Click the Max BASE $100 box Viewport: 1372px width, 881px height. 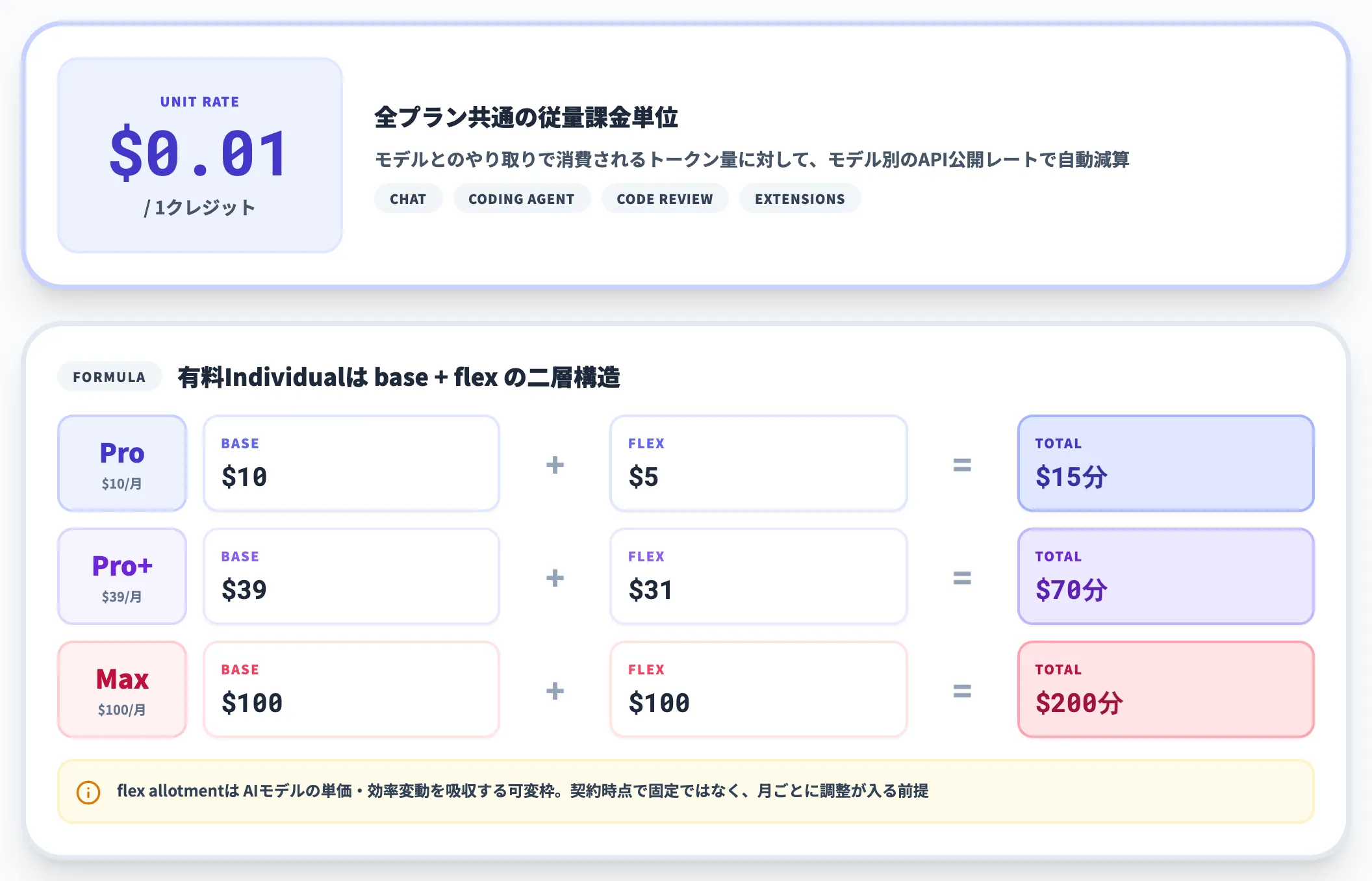pyautogui.click(x=351, y=690)
